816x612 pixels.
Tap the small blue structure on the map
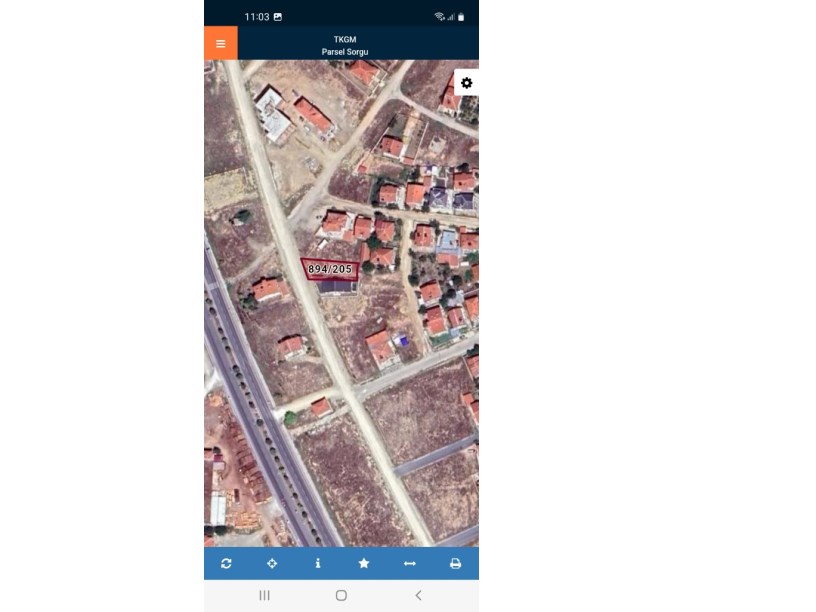click(402, 340)
